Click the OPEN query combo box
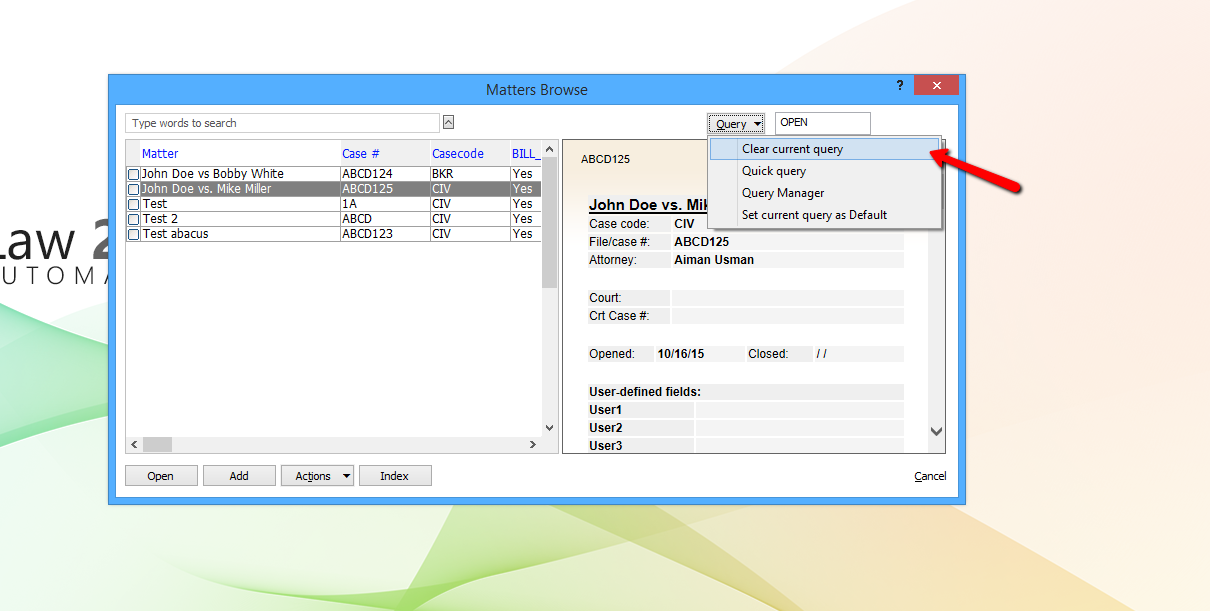The width and height of the screenshot is (1210, 611). pyautogui.click(x=822, y=123)
